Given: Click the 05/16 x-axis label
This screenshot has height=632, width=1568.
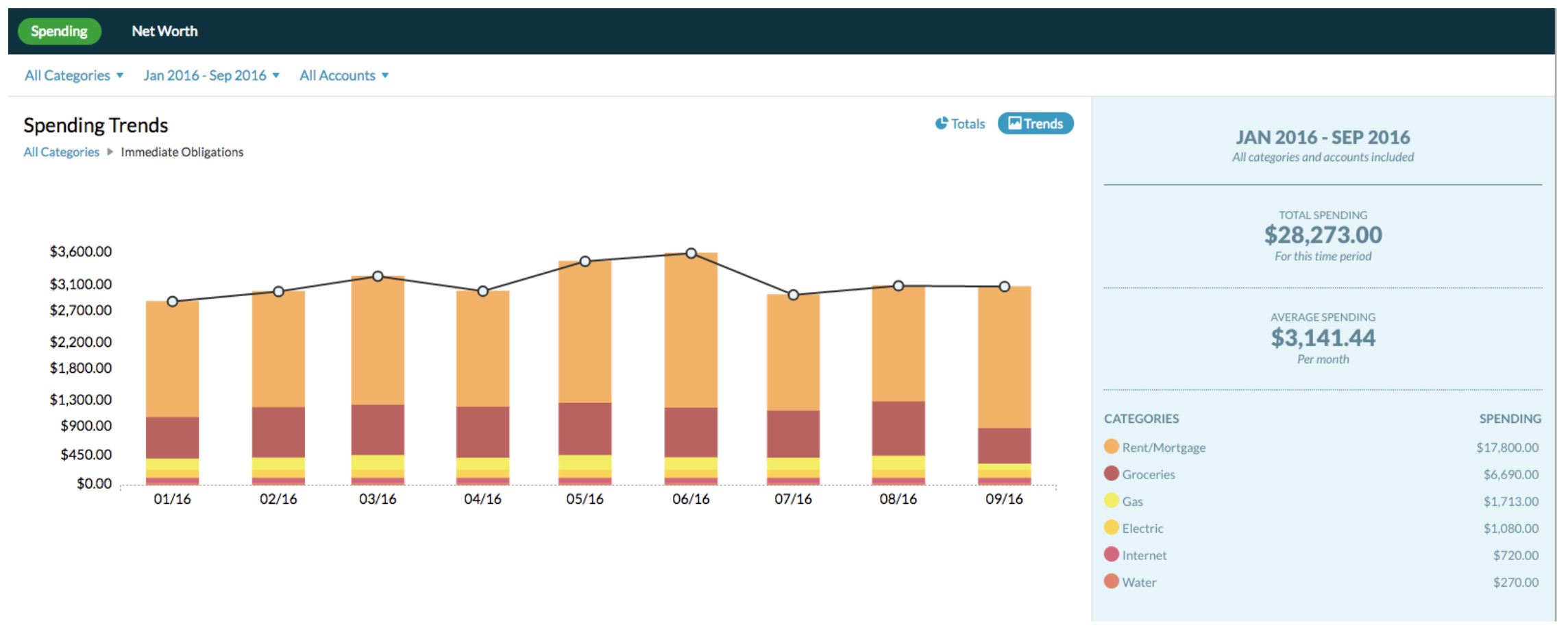Looking at the screenshot, I should pyautogui.click(x=585, y=499).
